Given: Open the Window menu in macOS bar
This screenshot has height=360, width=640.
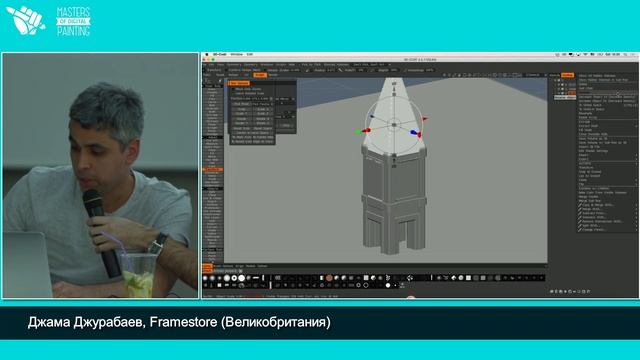Looking at the screenshot, I should click(237, 54).
